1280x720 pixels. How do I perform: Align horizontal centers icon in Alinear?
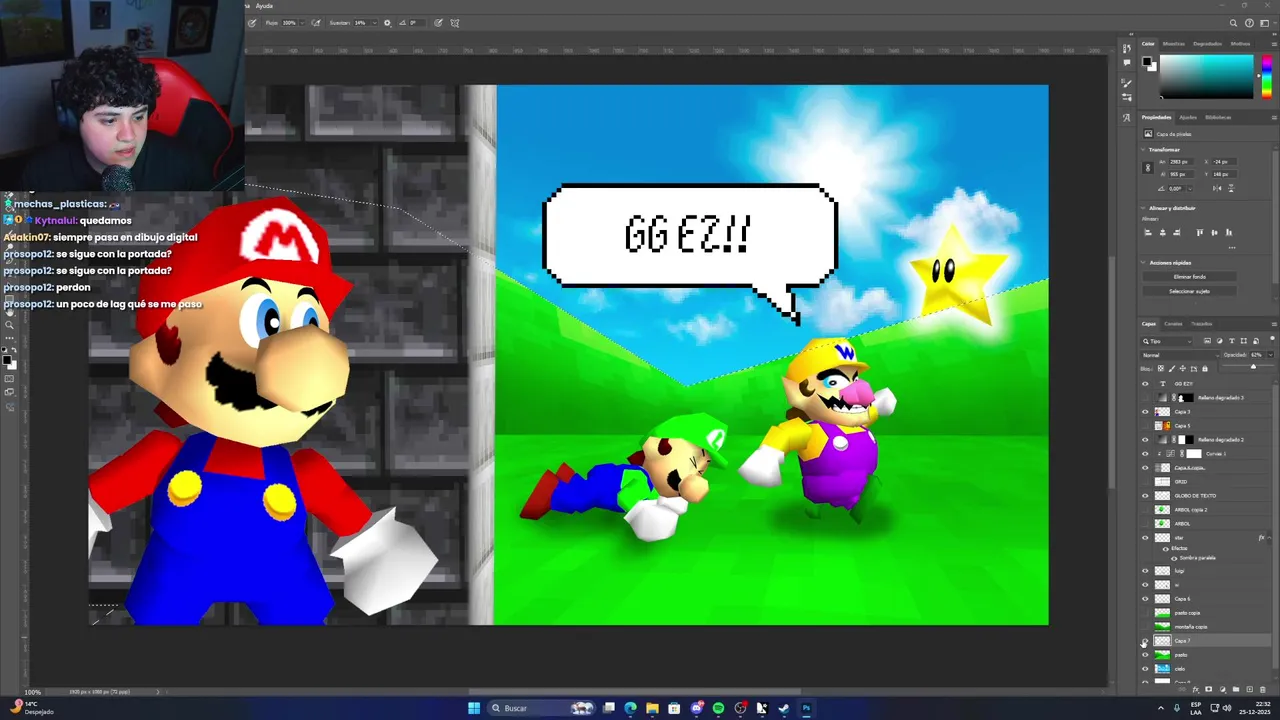click(x=1162, y=232)
